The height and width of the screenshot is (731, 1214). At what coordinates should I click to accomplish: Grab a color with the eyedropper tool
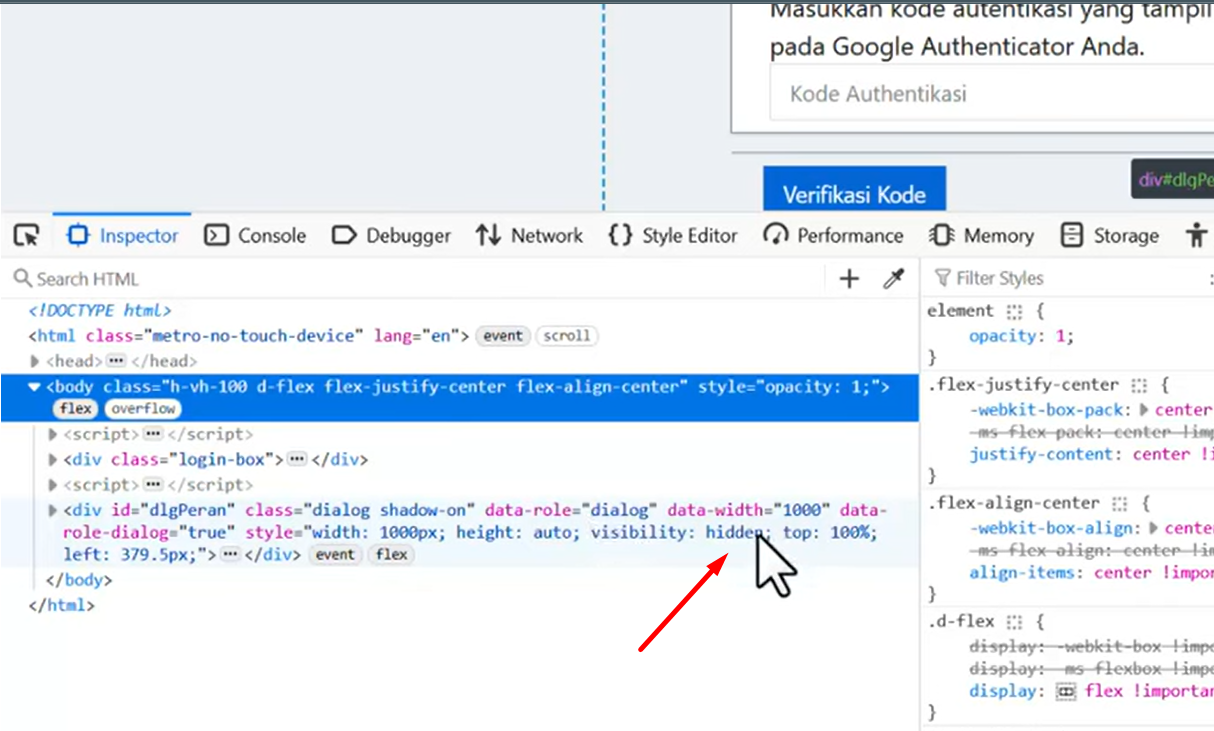[x=893, y=279]
